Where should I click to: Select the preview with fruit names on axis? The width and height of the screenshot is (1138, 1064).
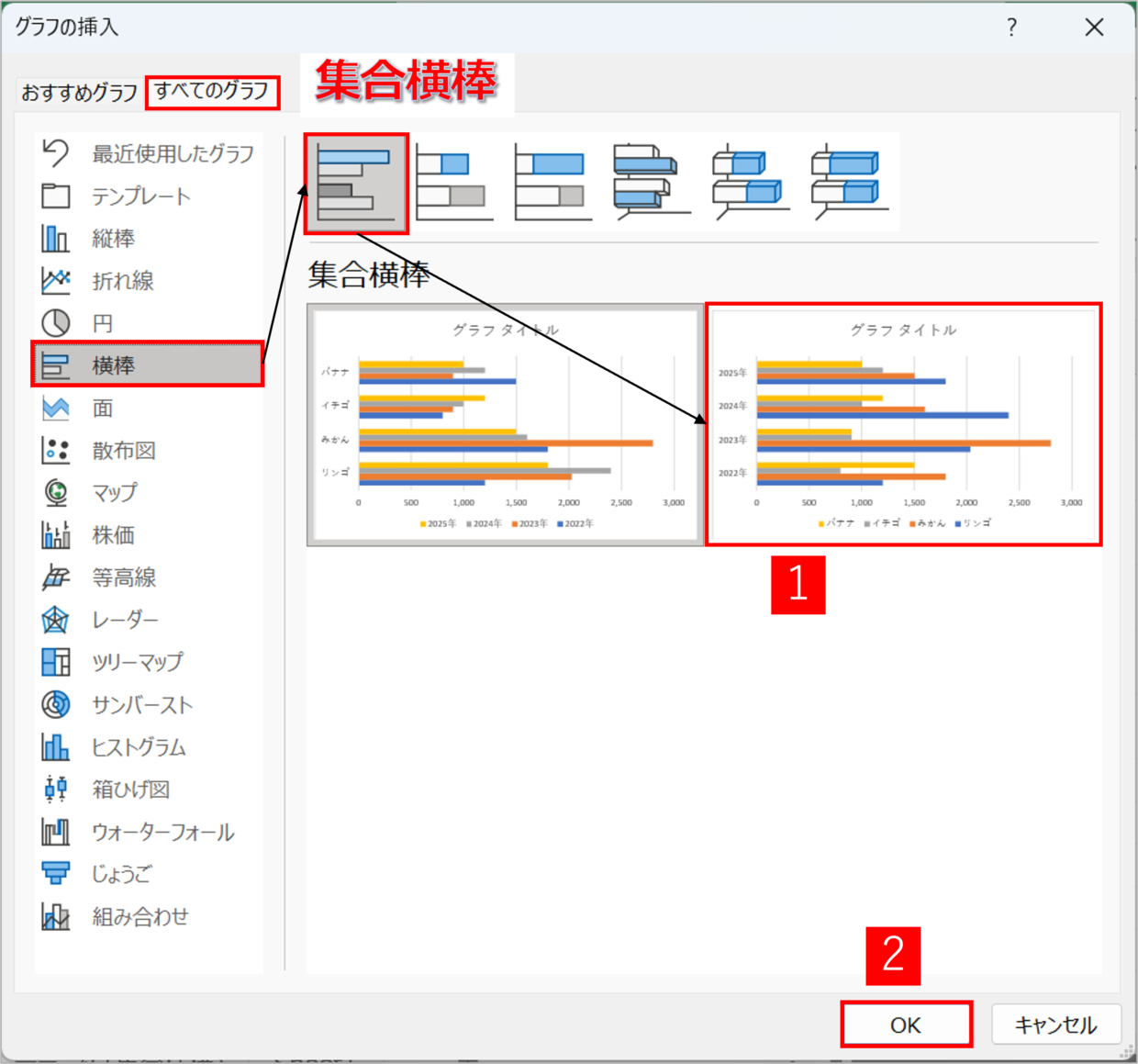[505, 425]
